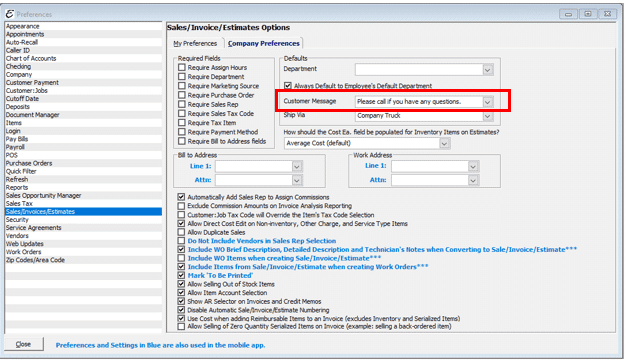Image resolution: width=626 pixels, height=361 pixels.
Task: Check Require Department option
Action: (x=182, y=77)
